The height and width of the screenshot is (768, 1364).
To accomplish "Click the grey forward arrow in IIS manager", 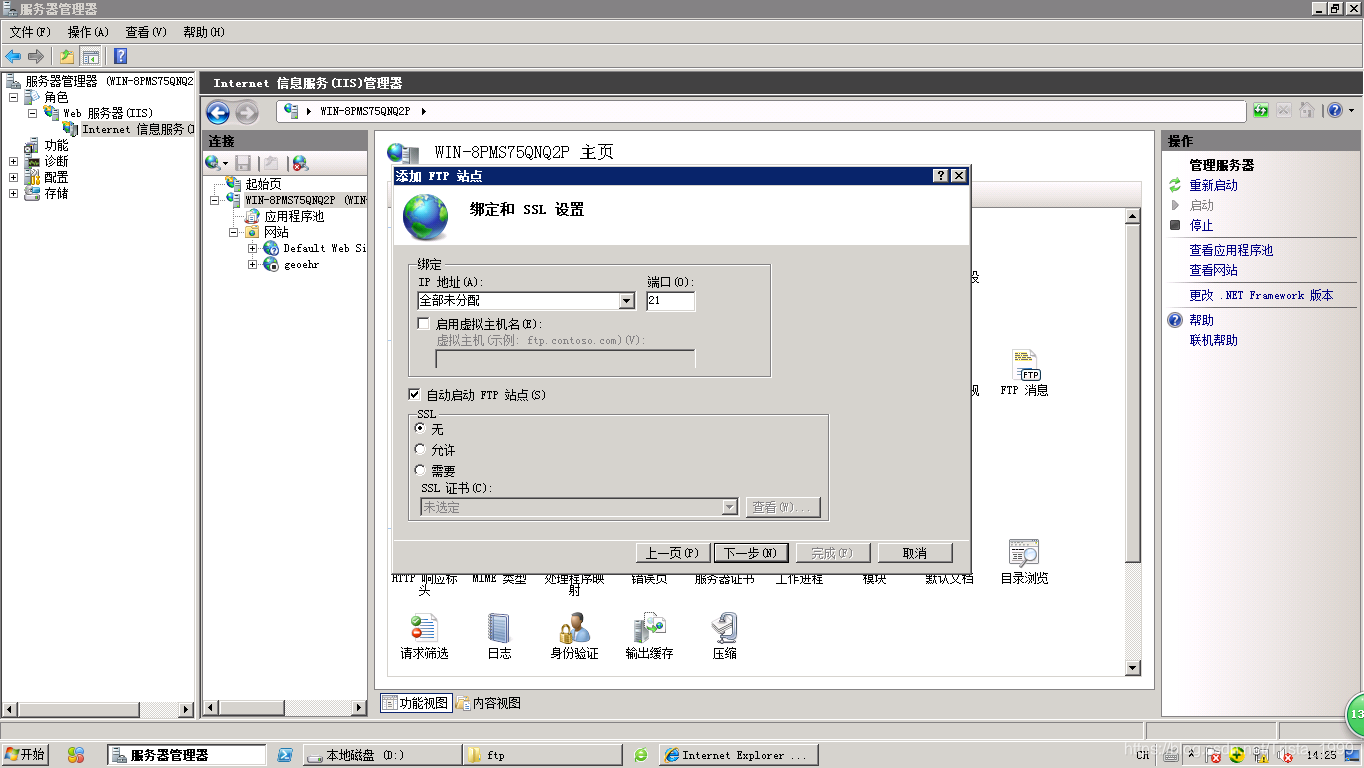I will (x=246, y=112).
